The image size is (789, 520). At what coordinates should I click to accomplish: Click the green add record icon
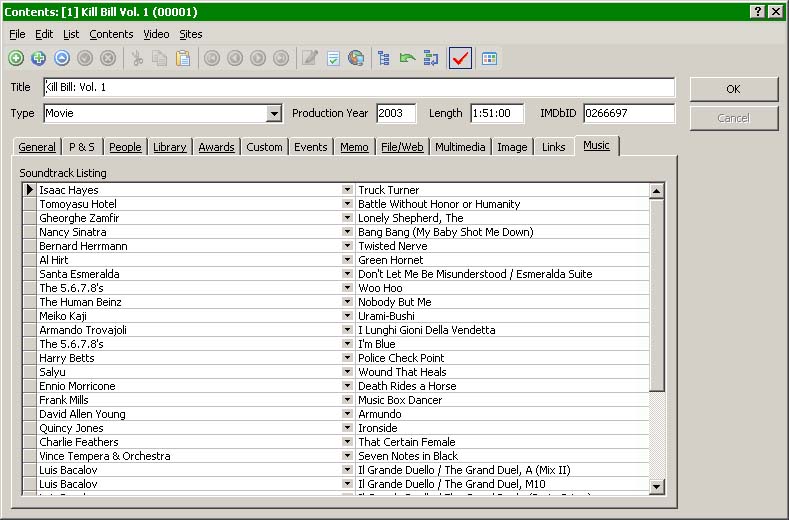[x=16, y=58]
